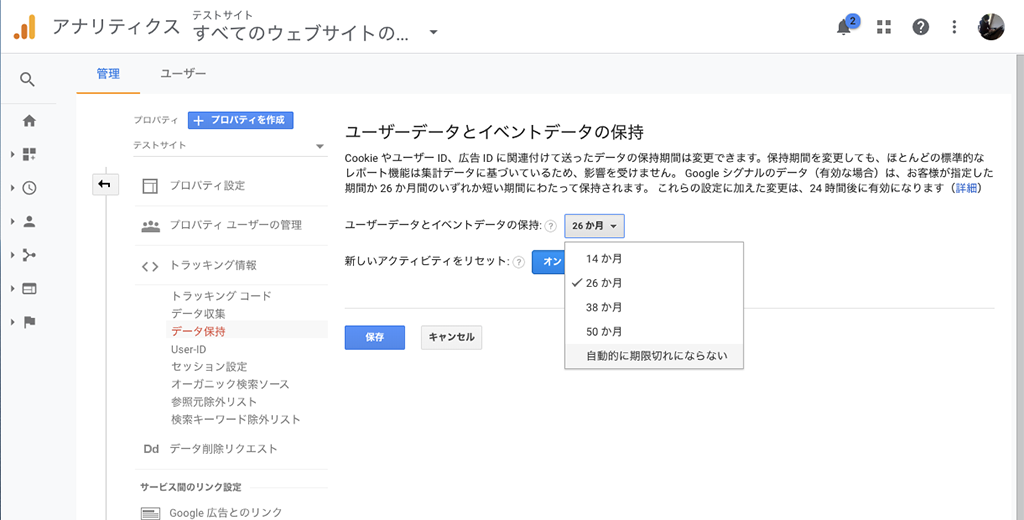The width and height of the screenshot is (1024, 520).
Task: Go to Home icon in sidebar
Action: pos(29,121)
